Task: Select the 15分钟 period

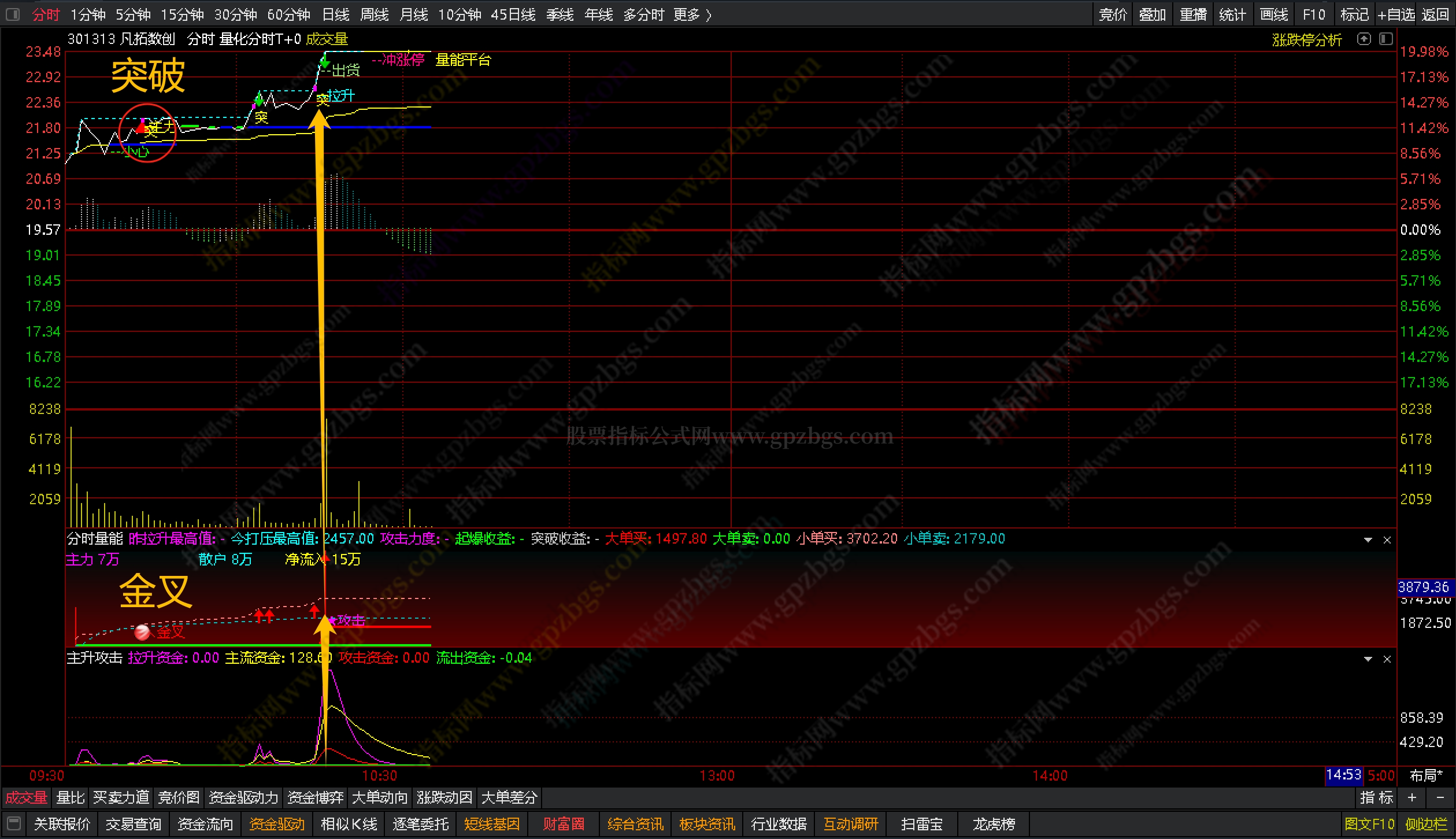Action: coord(182,14)
